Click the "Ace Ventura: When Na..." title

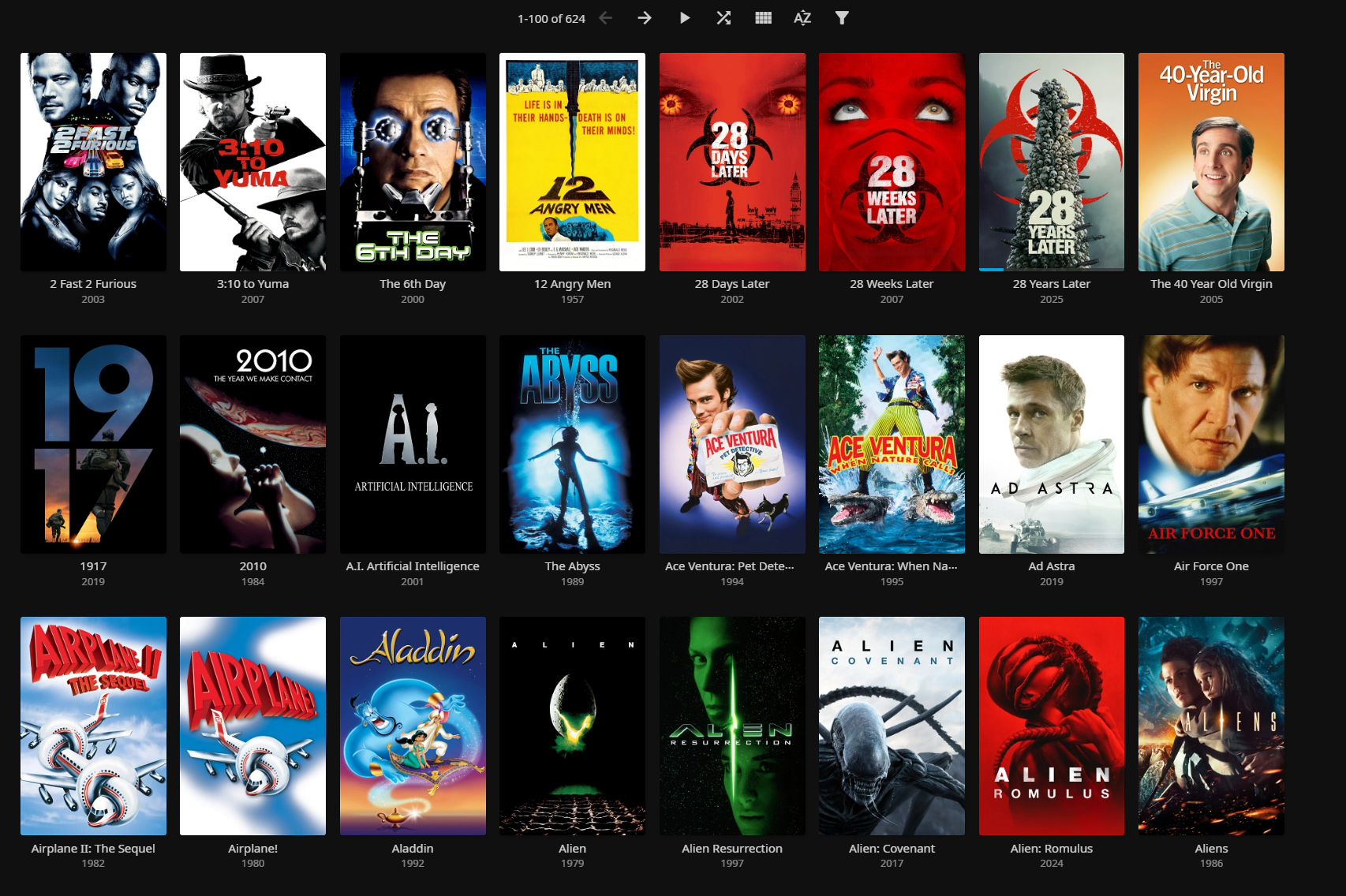point(891,566)
